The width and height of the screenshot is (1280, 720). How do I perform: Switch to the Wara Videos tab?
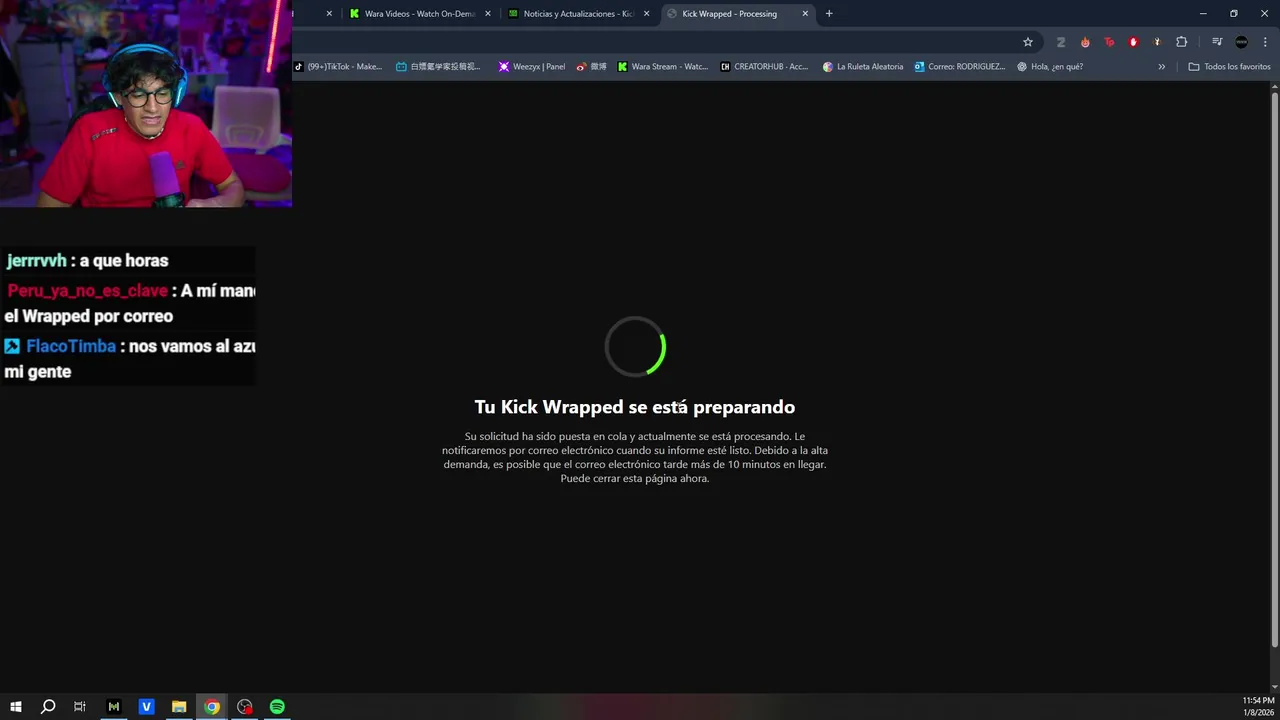tap(418, 14)
